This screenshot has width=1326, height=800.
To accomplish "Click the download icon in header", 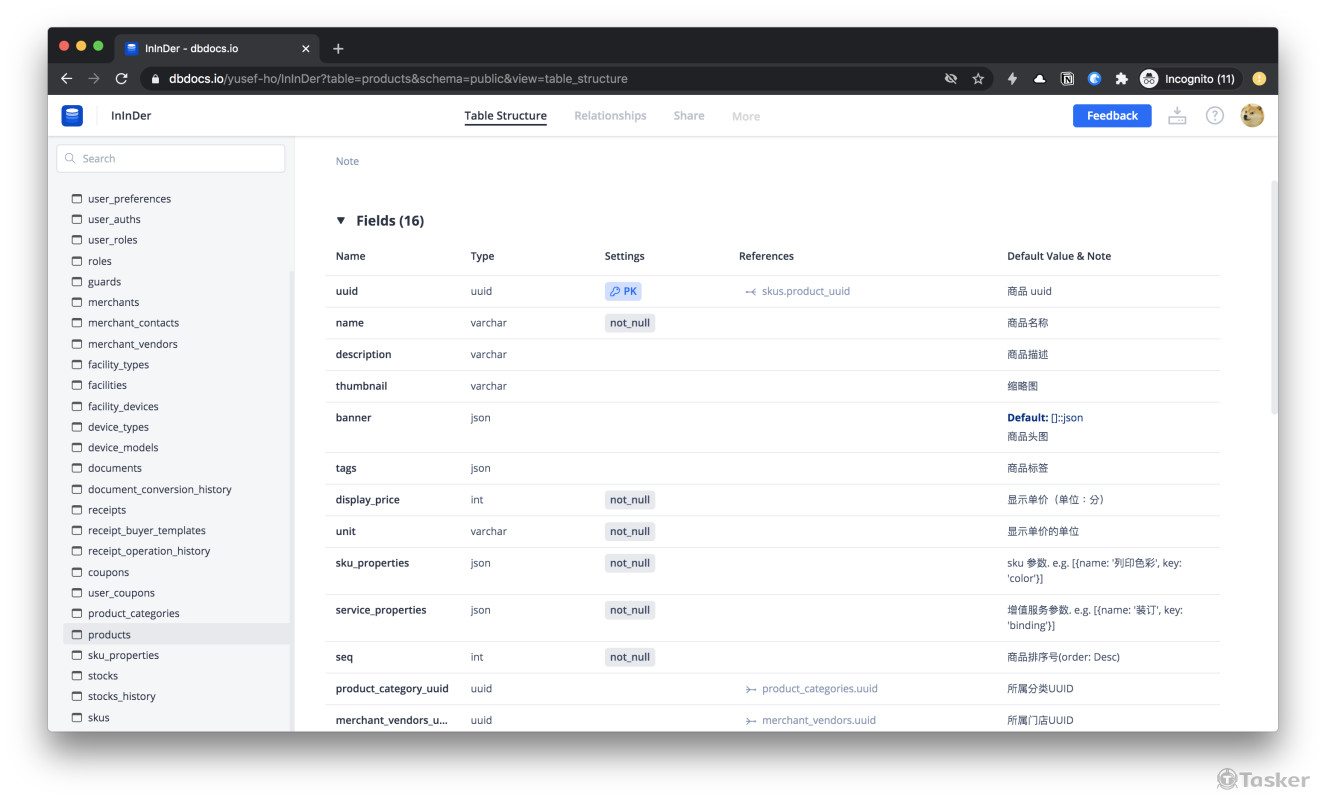I will click(x=1177, y=116).
